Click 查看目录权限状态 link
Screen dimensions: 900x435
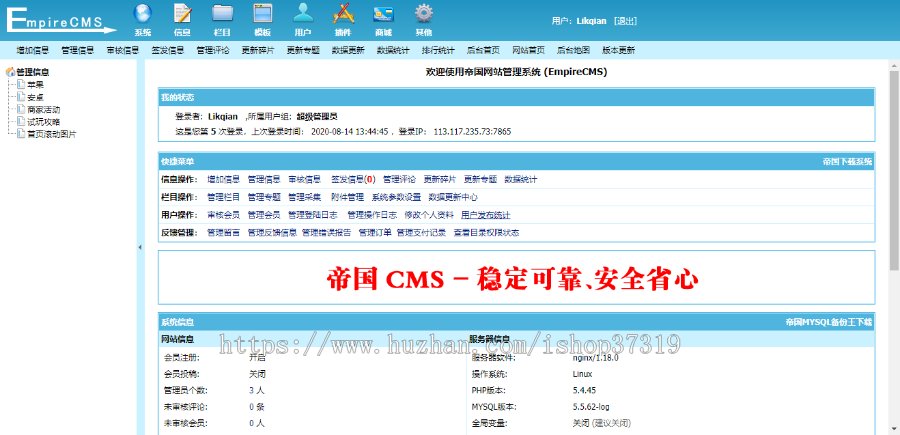487,233
